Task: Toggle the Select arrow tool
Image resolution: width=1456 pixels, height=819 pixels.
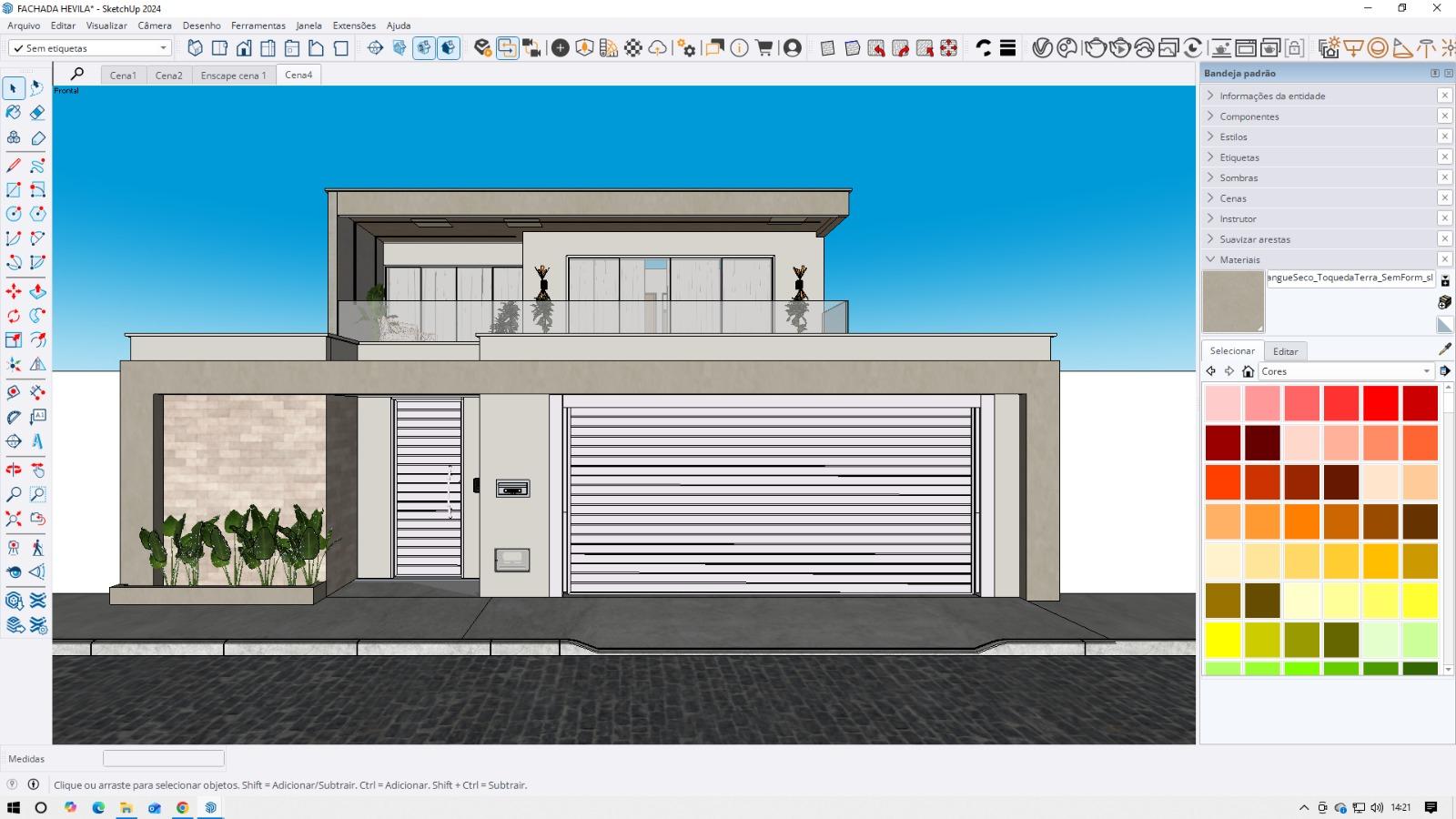Action: point(14,88)
